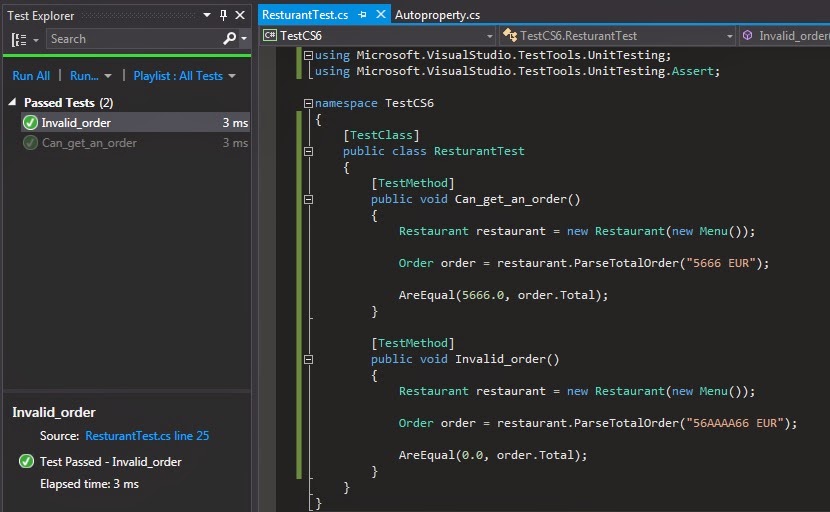830x512 pixels.
Task: Click green passed icon next to Invalid_order
Action: click(30, 122)
